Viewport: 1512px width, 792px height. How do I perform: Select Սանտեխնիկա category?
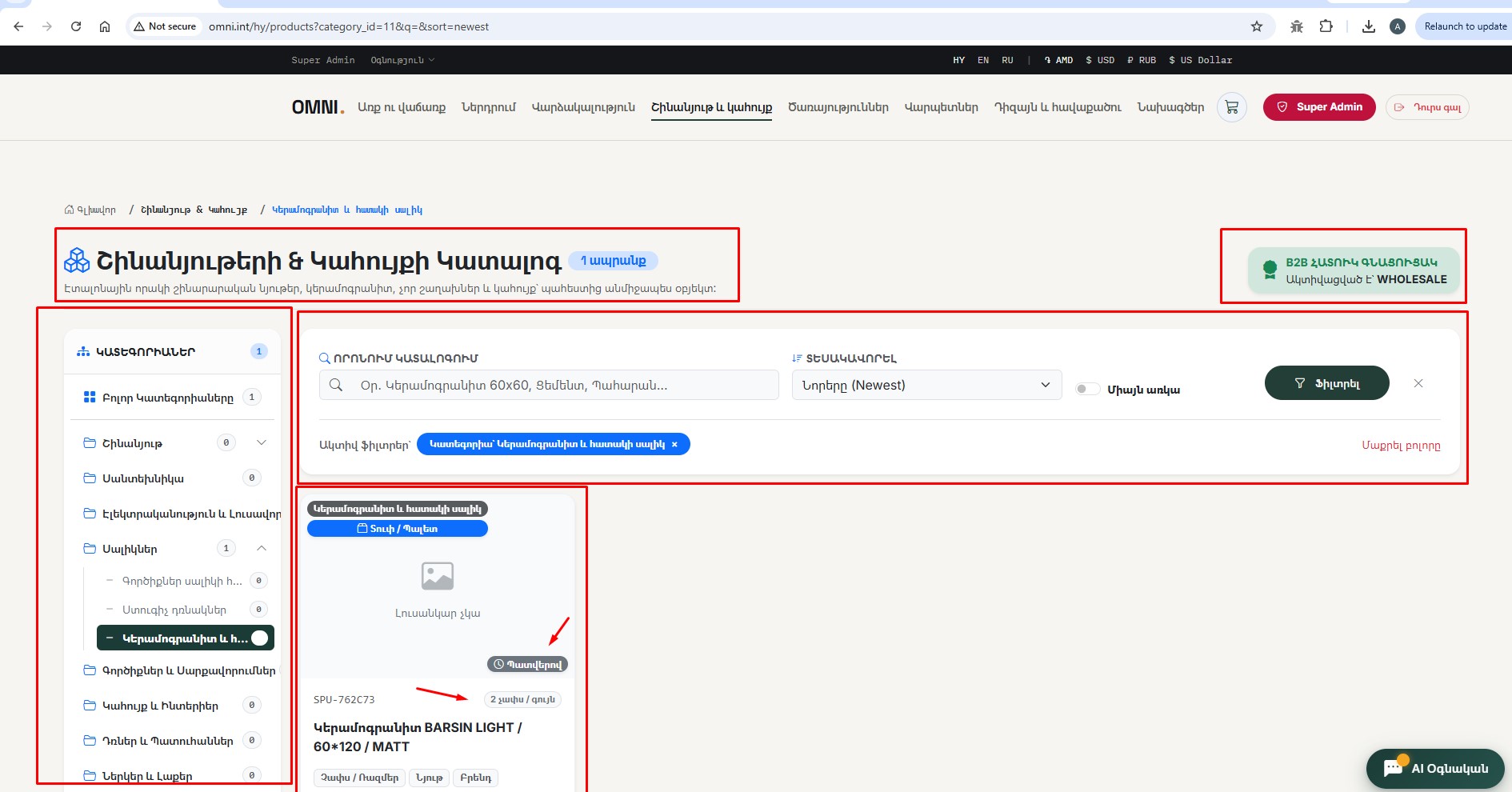(172, 478)
